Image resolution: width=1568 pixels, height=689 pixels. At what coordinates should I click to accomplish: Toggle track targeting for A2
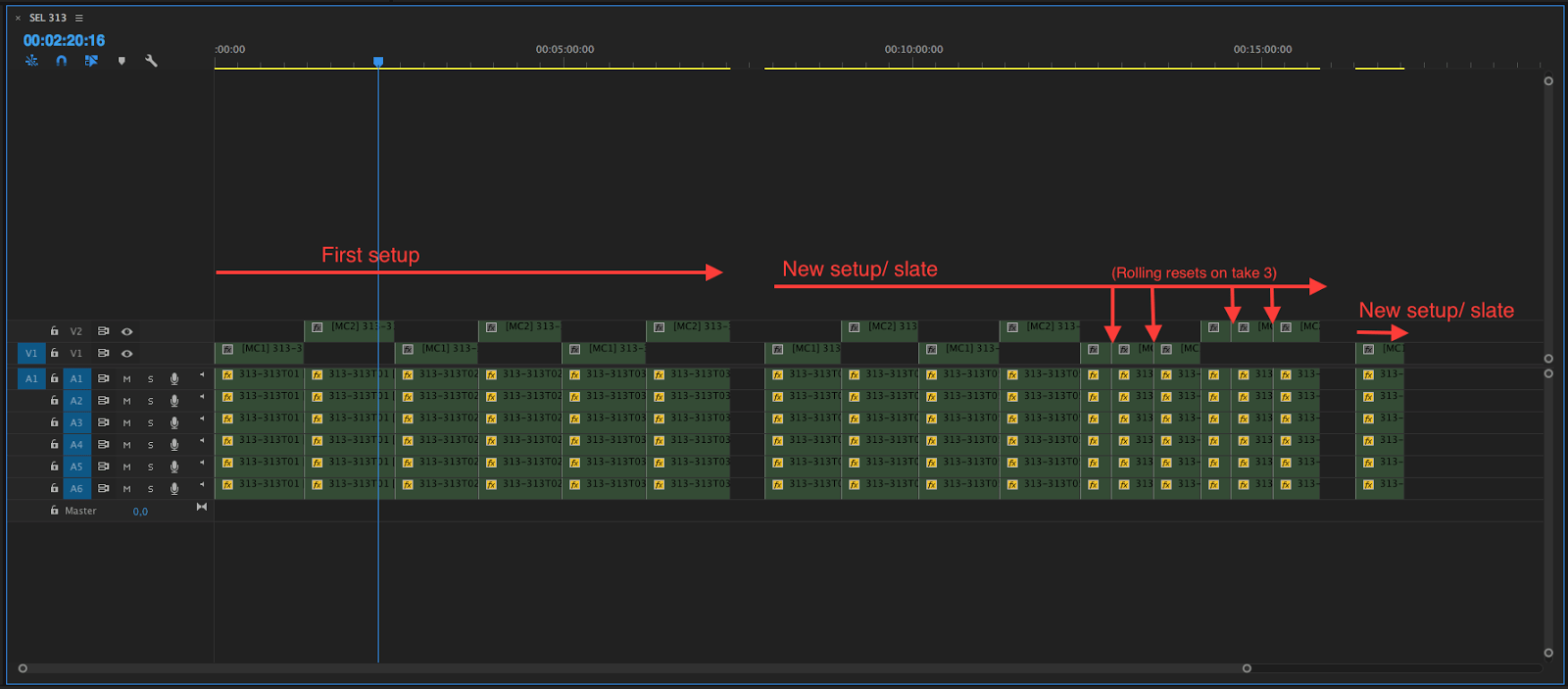(76, 401)
